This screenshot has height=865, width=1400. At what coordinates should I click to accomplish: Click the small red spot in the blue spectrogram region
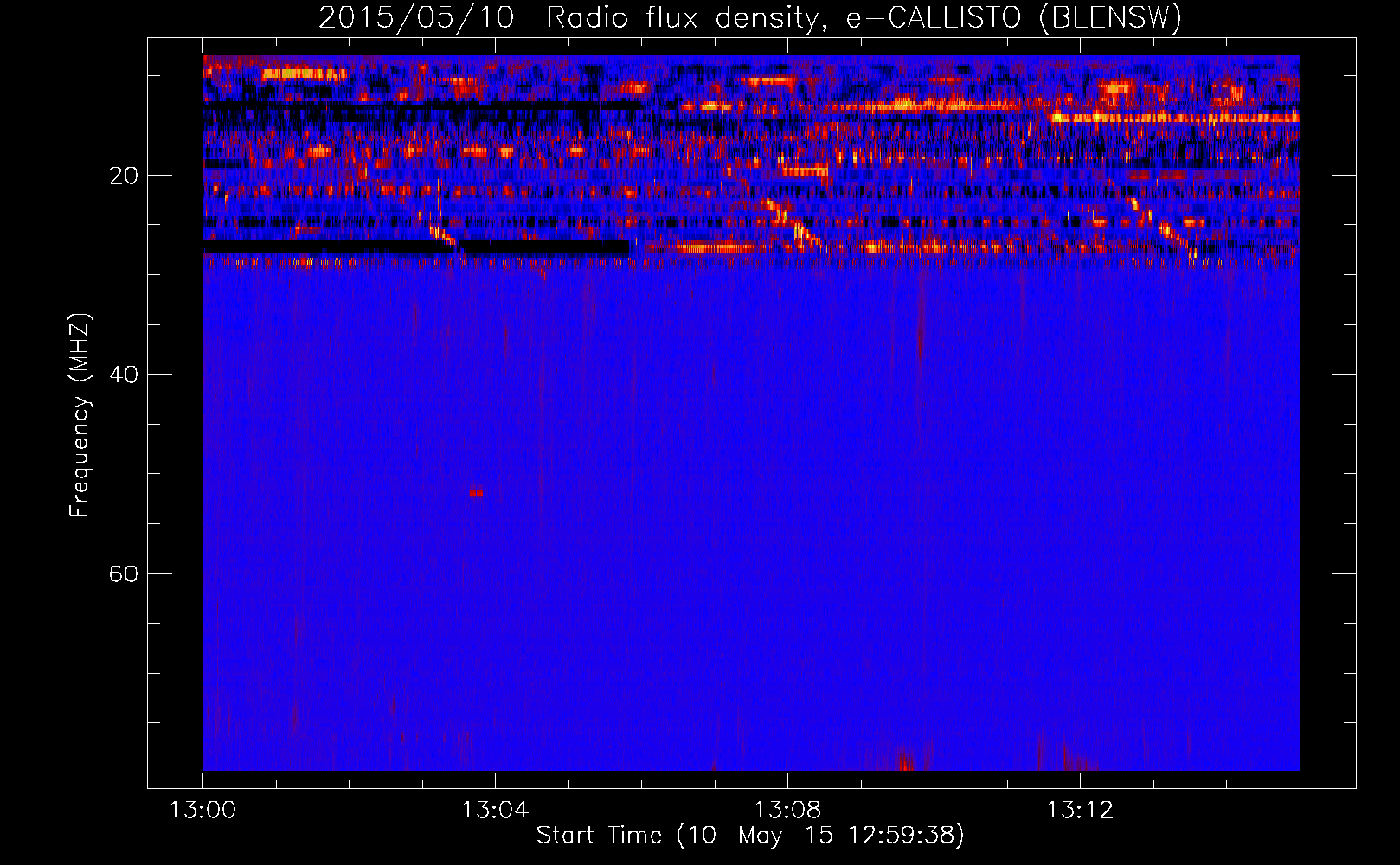click(476, 492)
